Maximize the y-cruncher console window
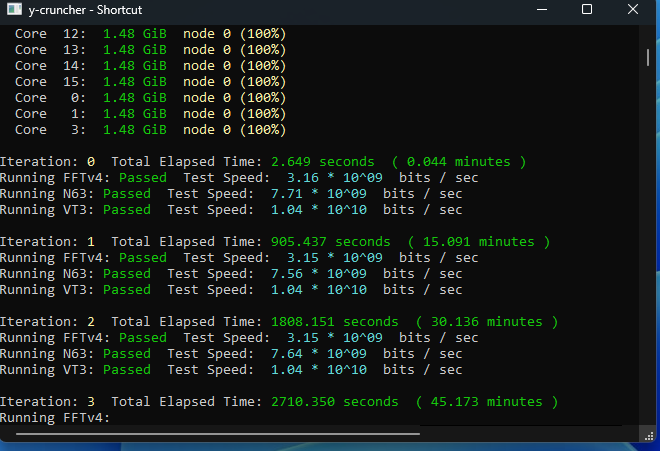Screen dimensions: 660x451 pos(587,10)
